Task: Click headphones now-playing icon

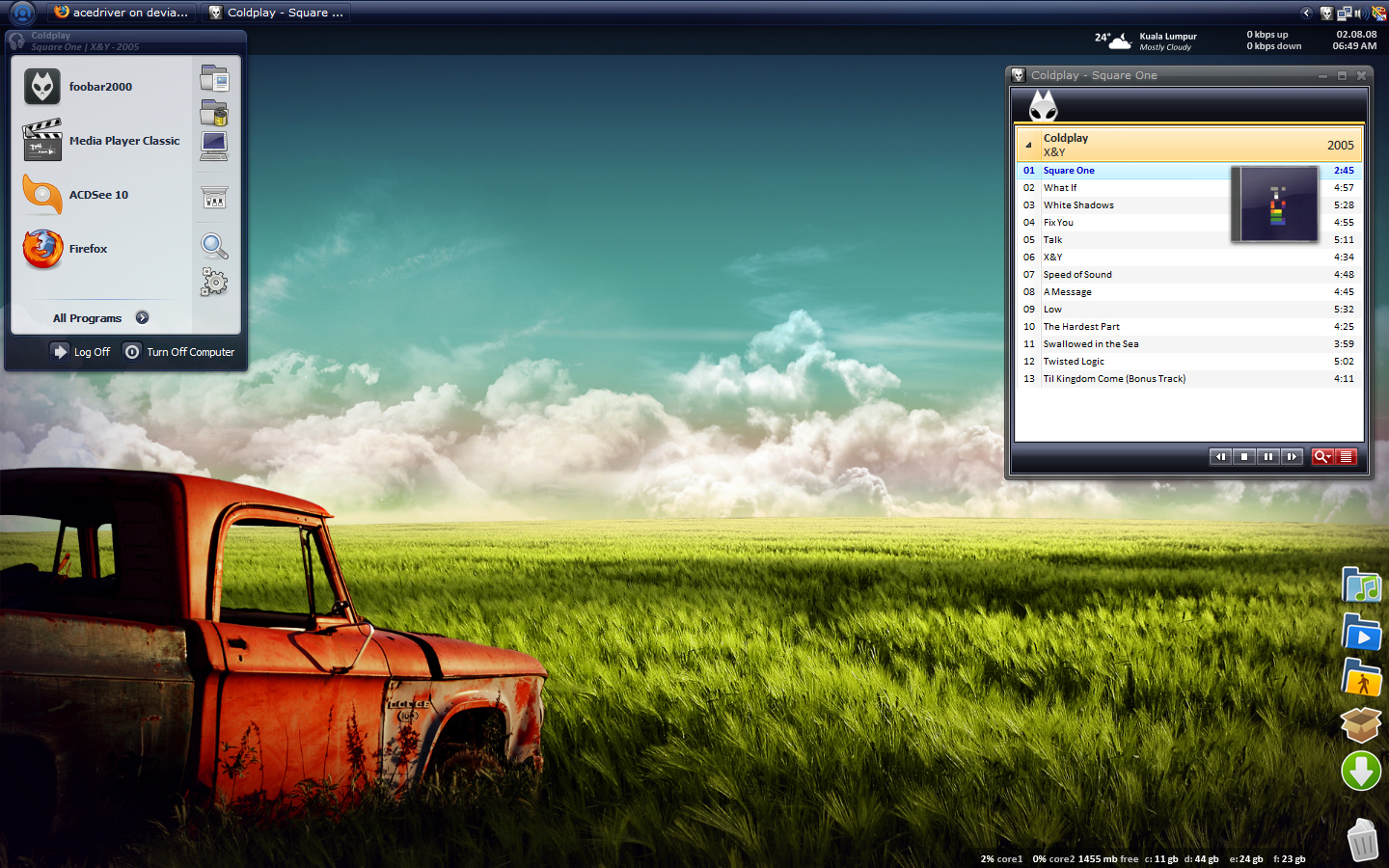Action: (16, 41)
